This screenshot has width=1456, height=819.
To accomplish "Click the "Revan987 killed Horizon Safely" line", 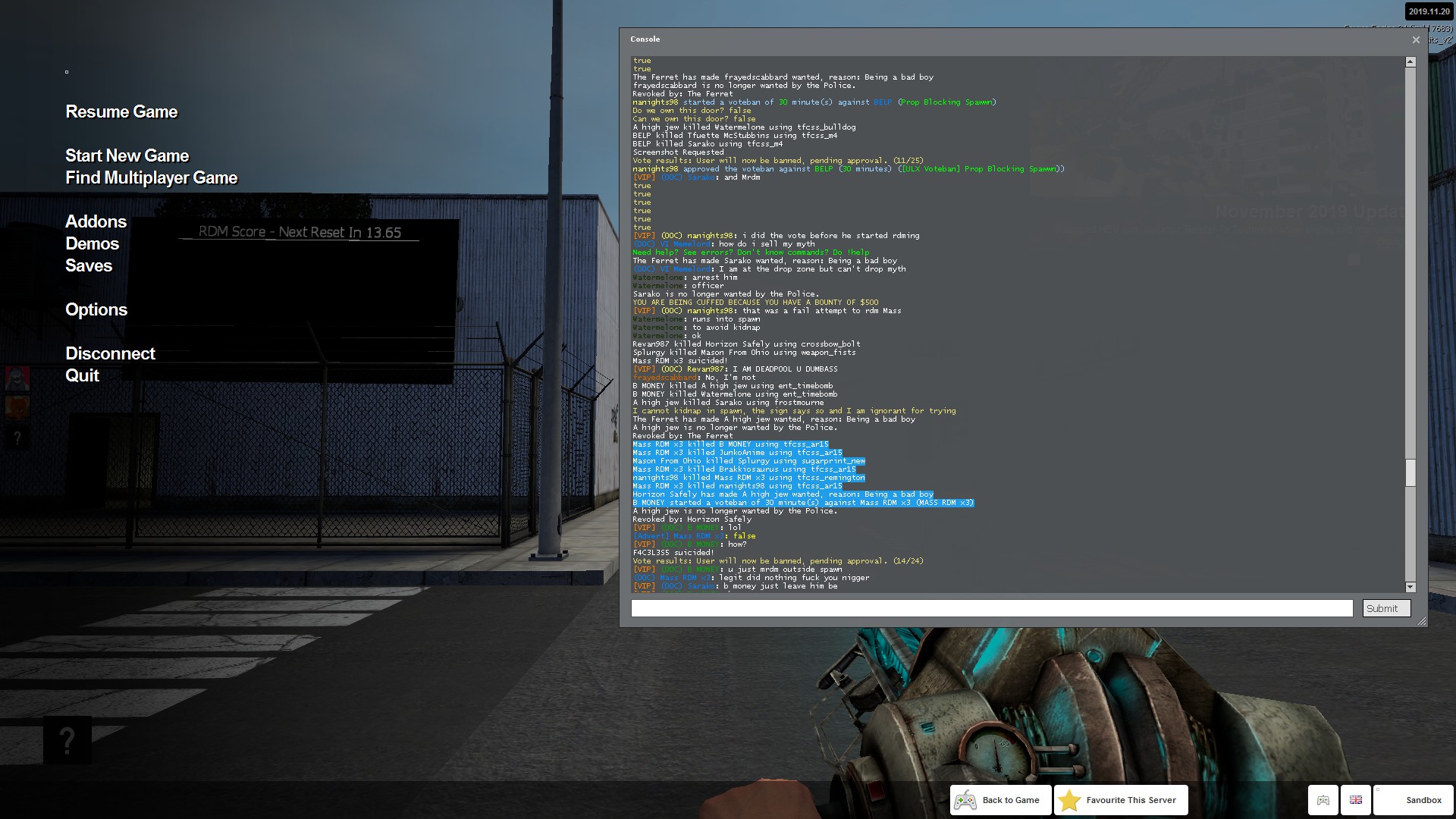I will pyautogui.click(x=746, y=344).
